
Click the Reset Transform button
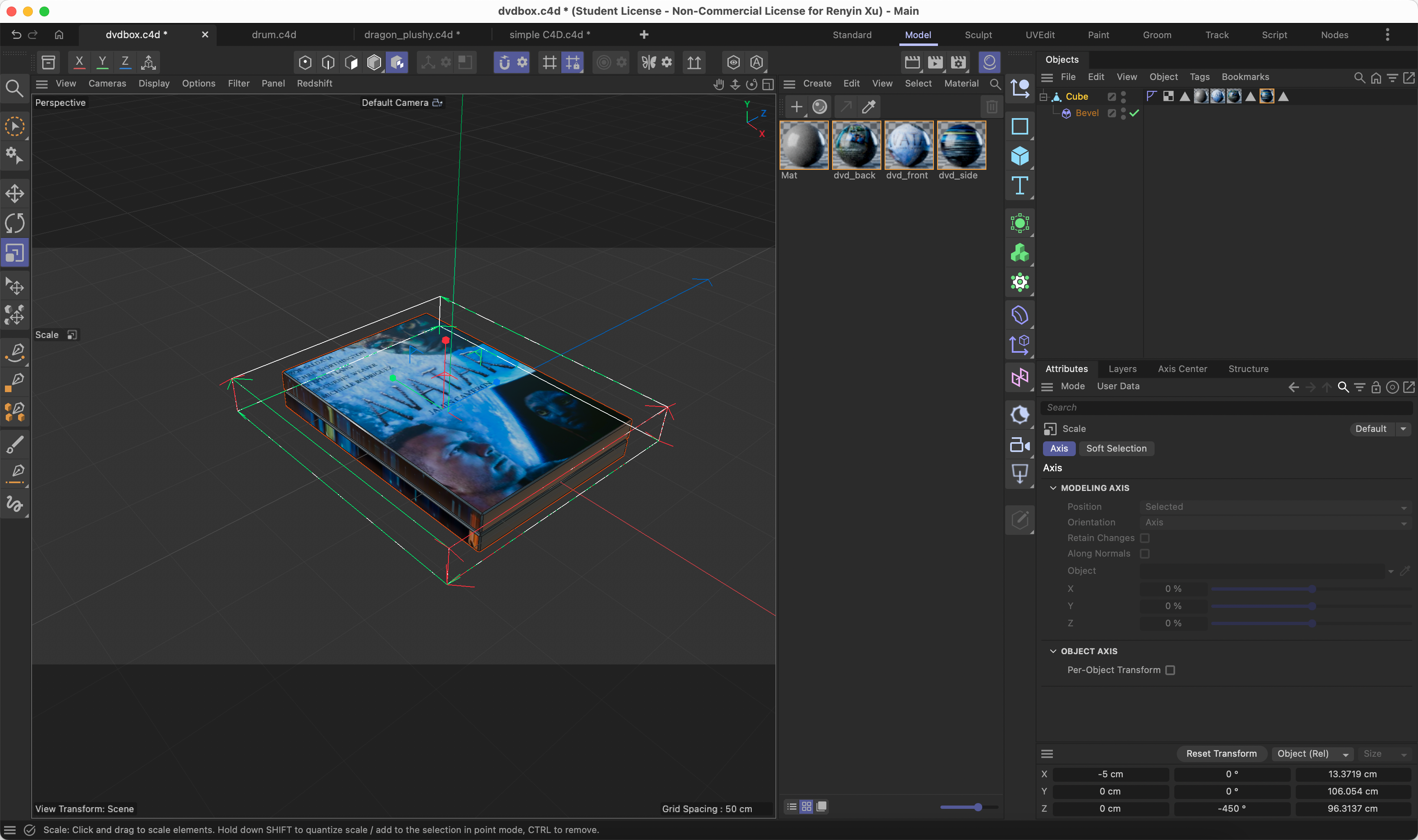1221,753
